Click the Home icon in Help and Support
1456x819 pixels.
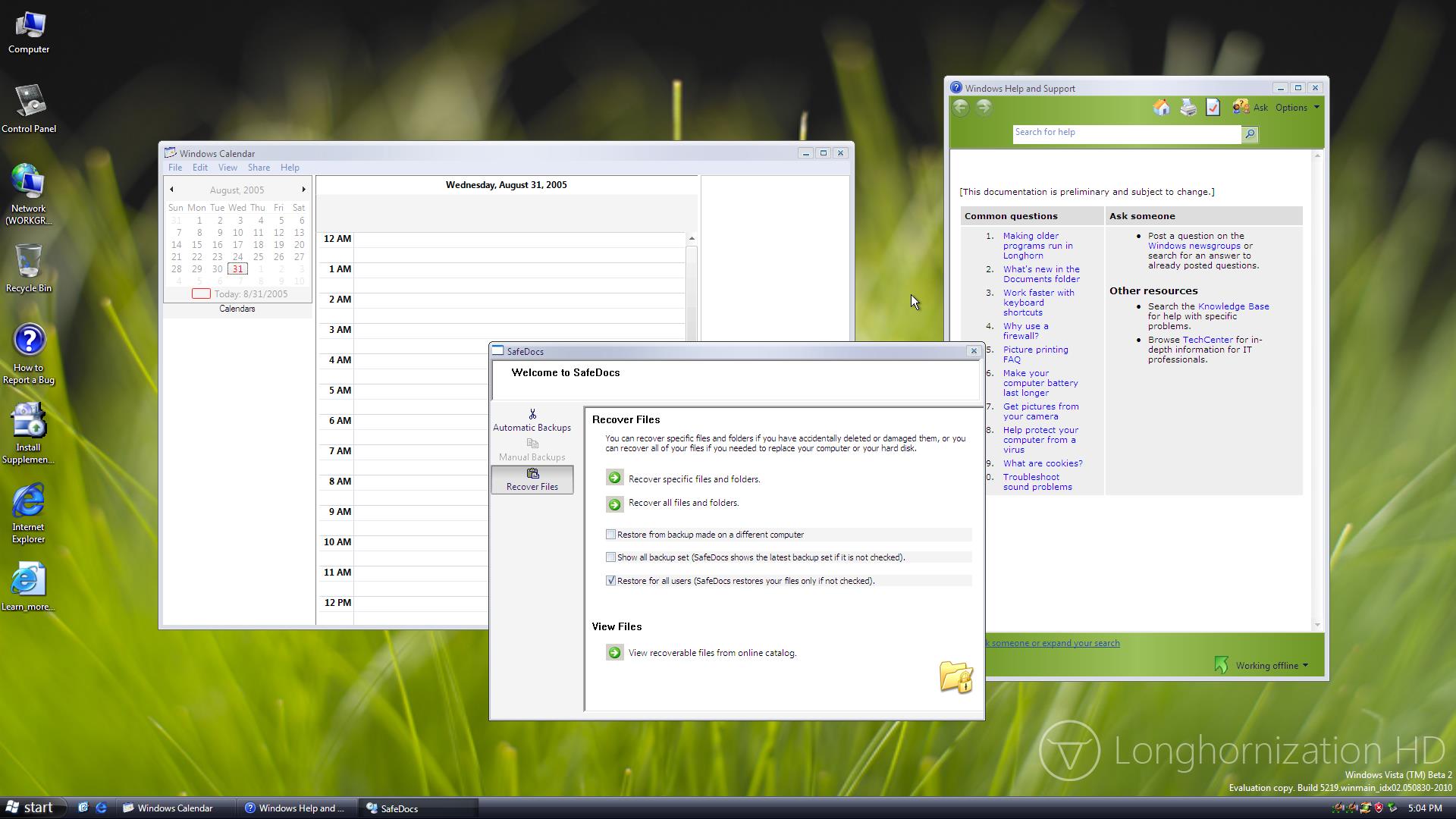pos(1161,108)
